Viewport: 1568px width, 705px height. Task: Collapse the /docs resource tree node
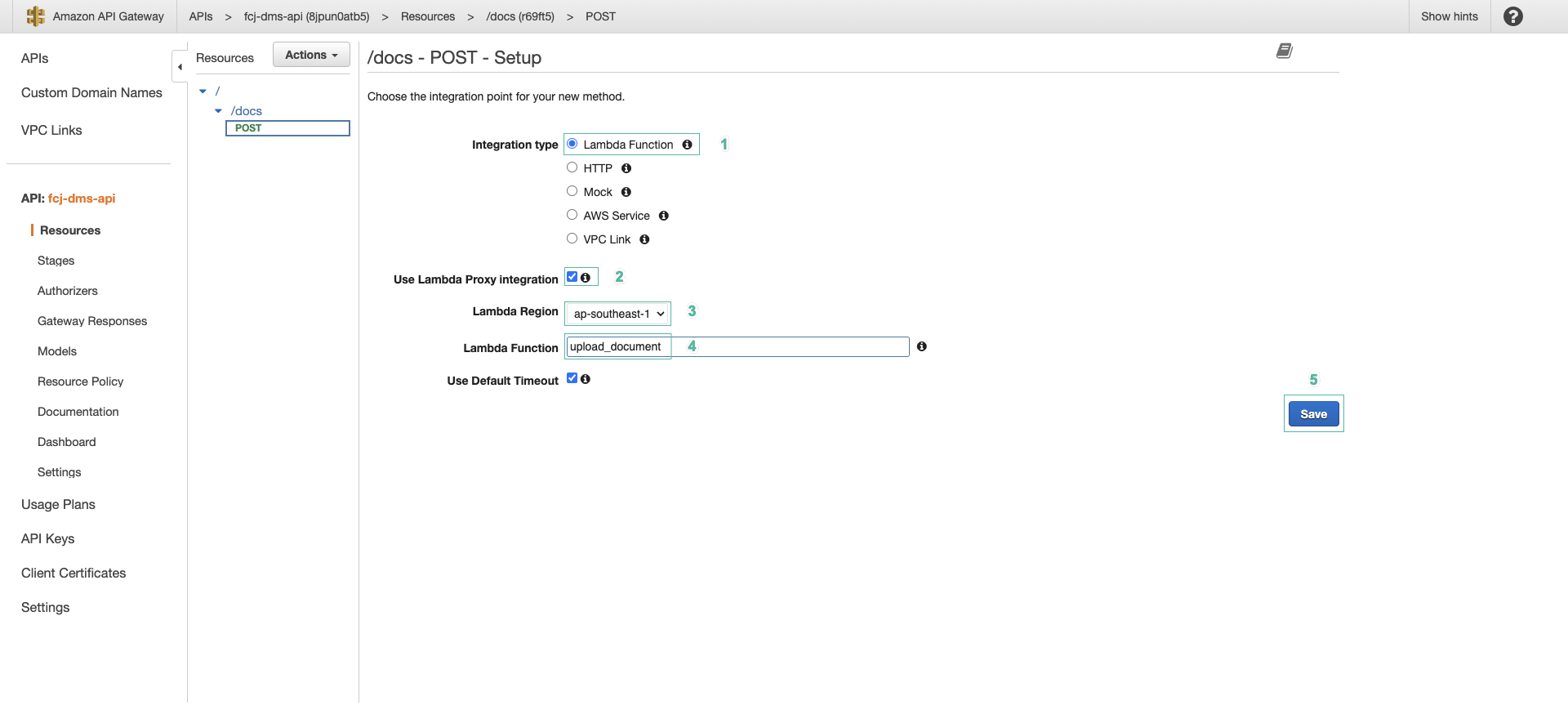coord(218,111)
